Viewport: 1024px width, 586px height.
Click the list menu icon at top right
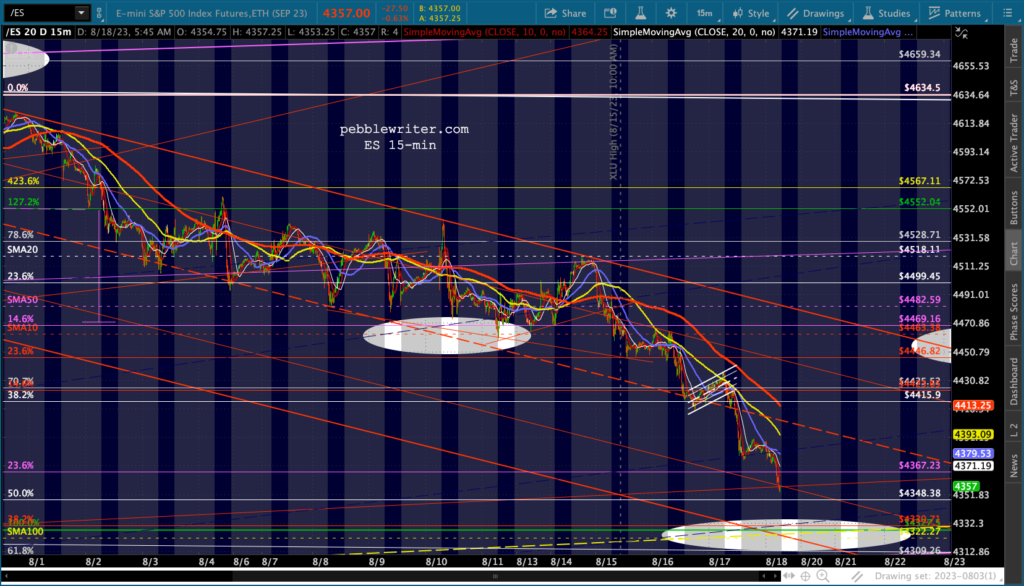pos(1007,13)
